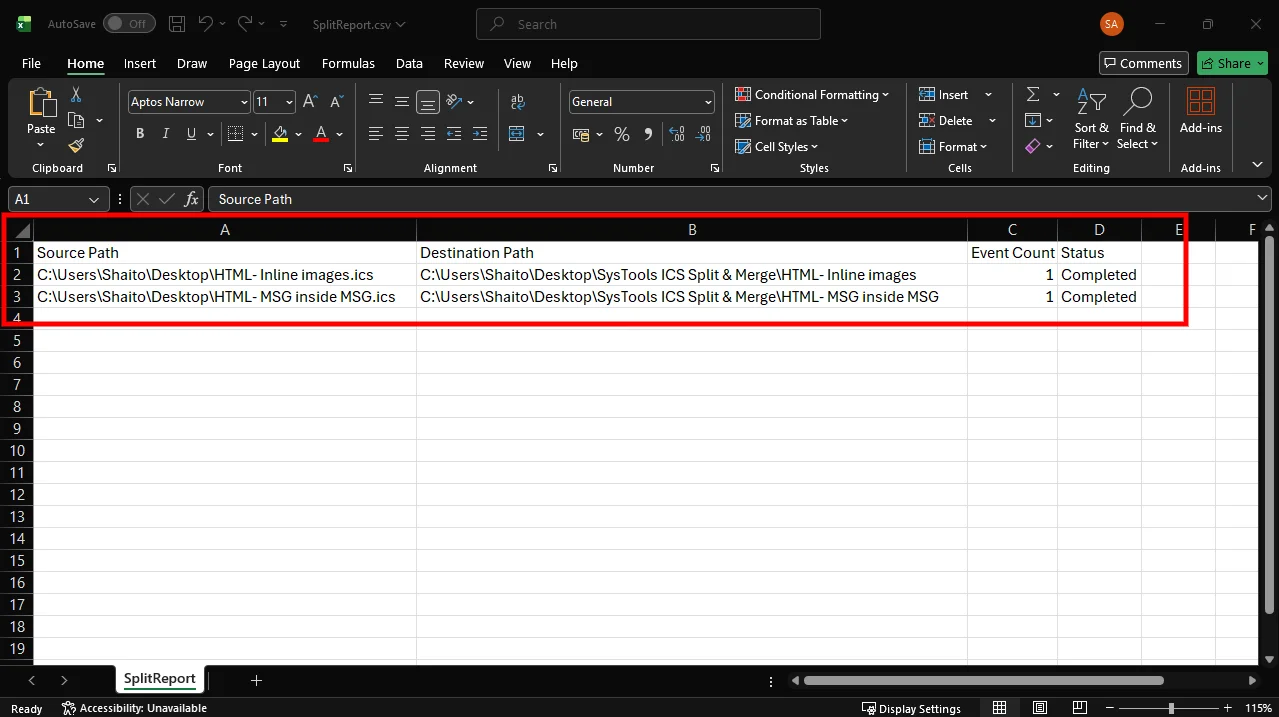Click the Wrap Text icon
1279x717 pixels.
click(x=517, y=102)
